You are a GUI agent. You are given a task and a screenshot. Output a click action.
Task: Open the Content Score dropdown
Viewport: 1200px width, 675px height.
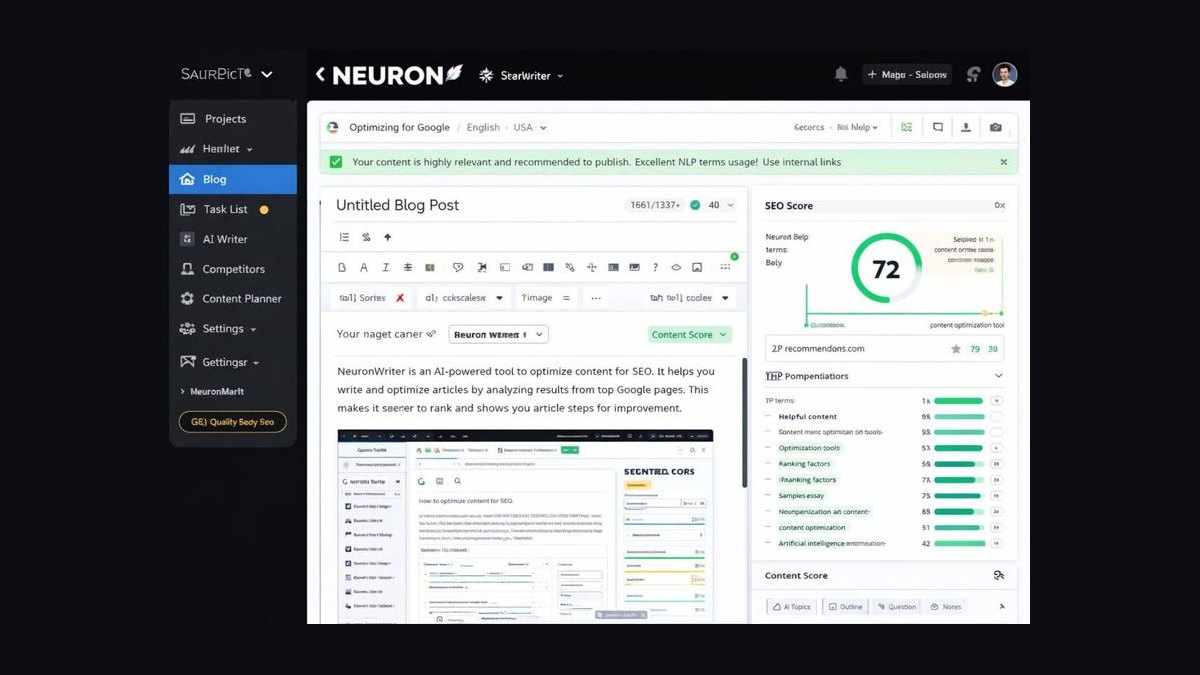690,334
